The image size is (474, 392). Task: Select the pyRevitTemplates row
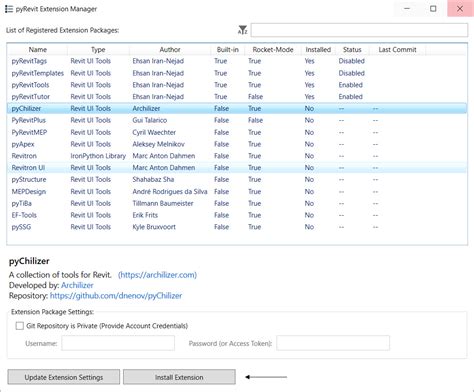(x=237, y=73)
